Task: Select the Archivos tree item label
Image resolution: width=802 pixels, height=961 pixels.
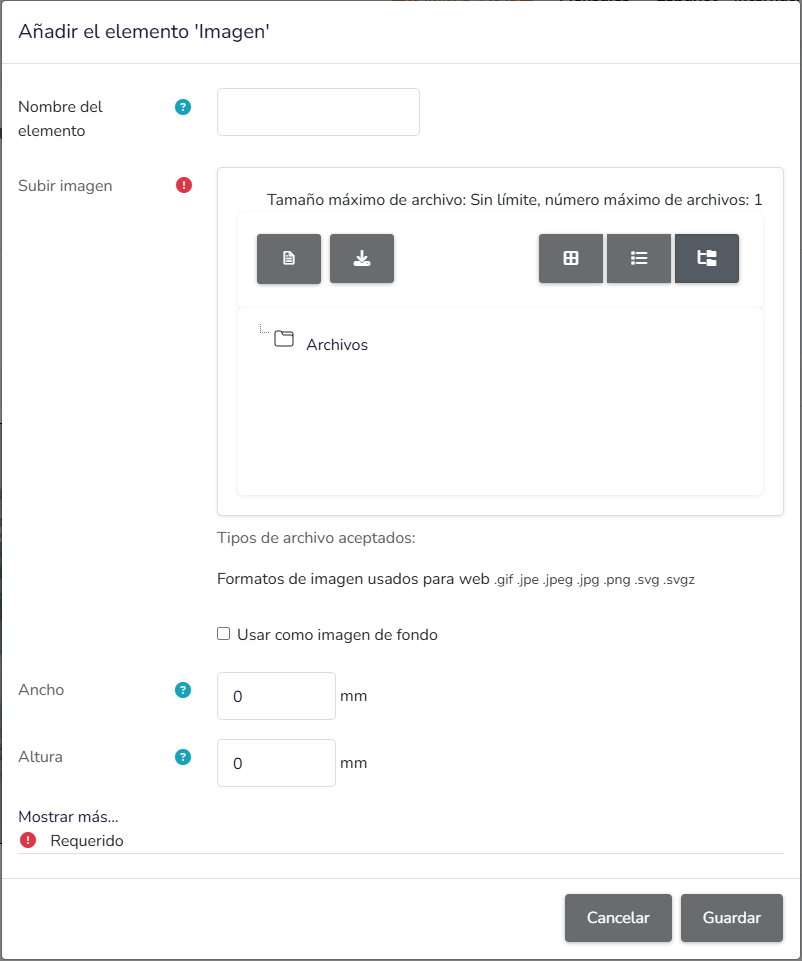Action: (337, 344)
